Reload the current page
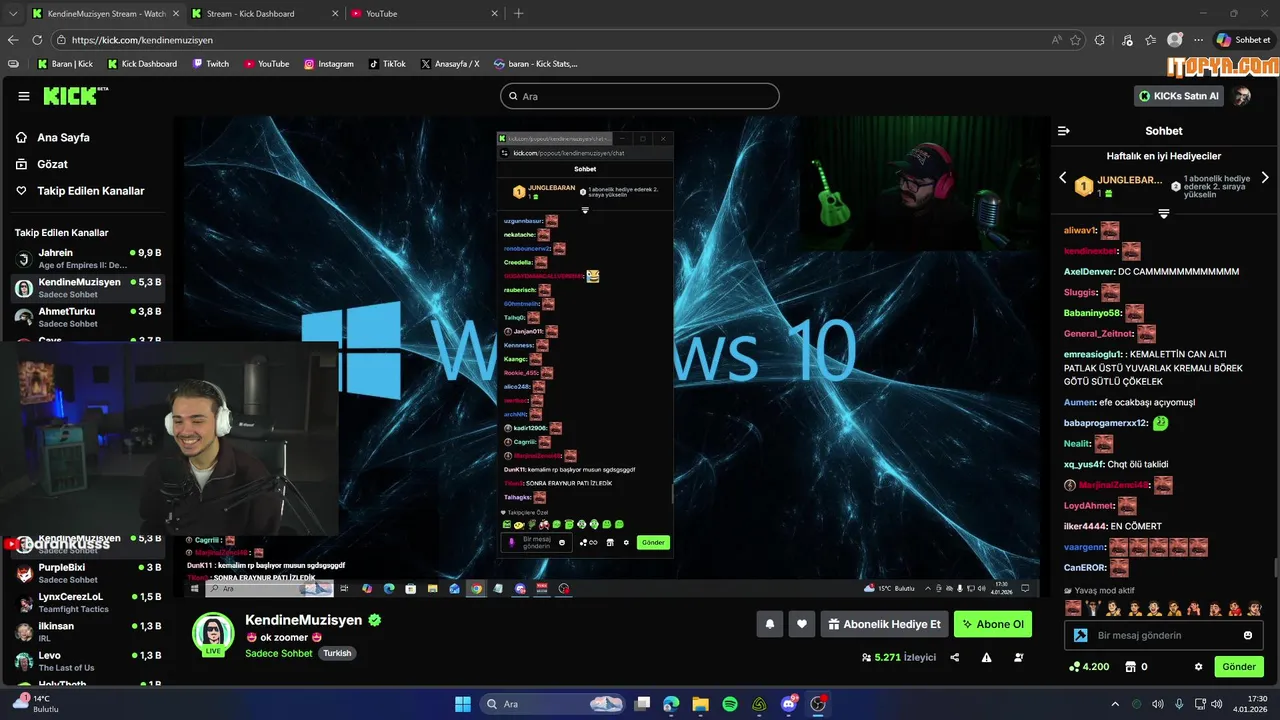The width and height of the screenshot is (1280, 720). click(37, 40)
